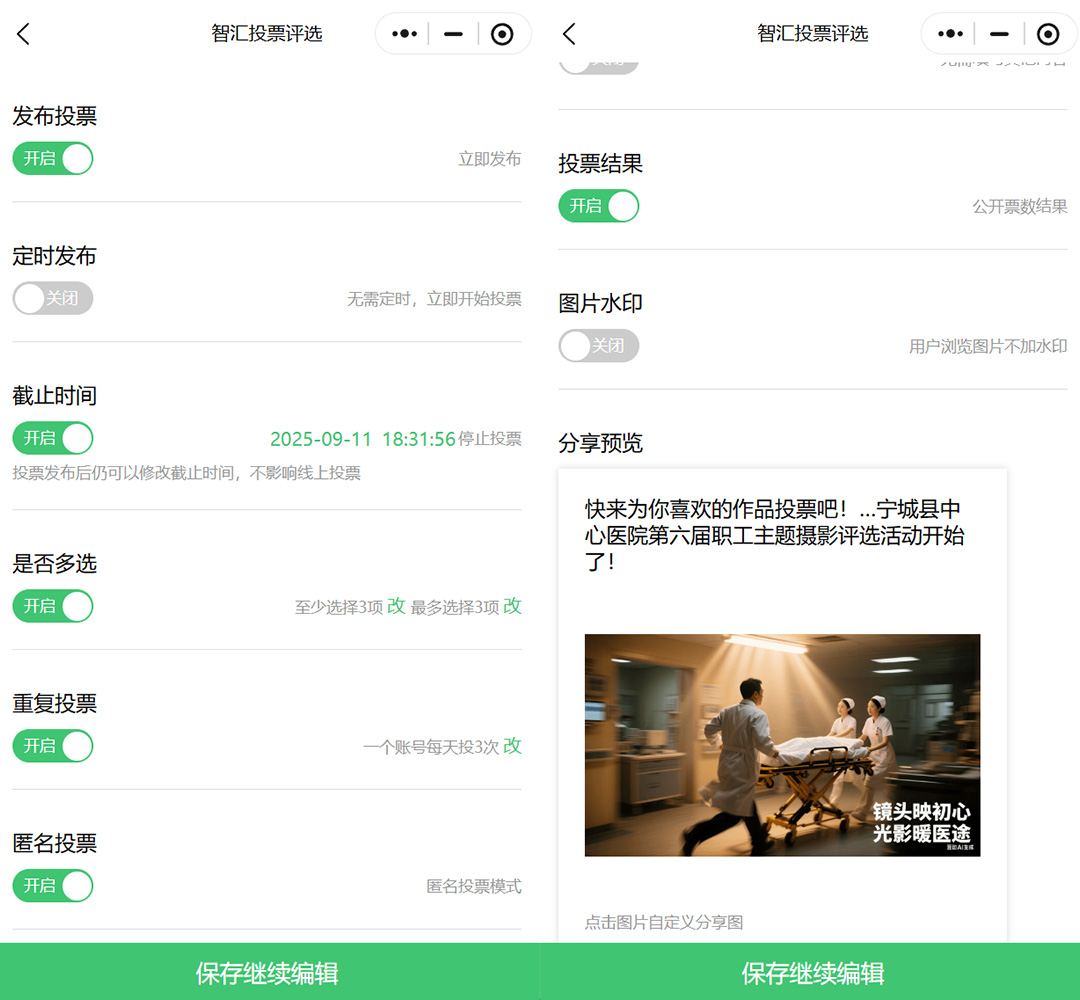Close mini program via right target icon
This screenshot has height=1000, width=1080.
[x=1048, y=34]
